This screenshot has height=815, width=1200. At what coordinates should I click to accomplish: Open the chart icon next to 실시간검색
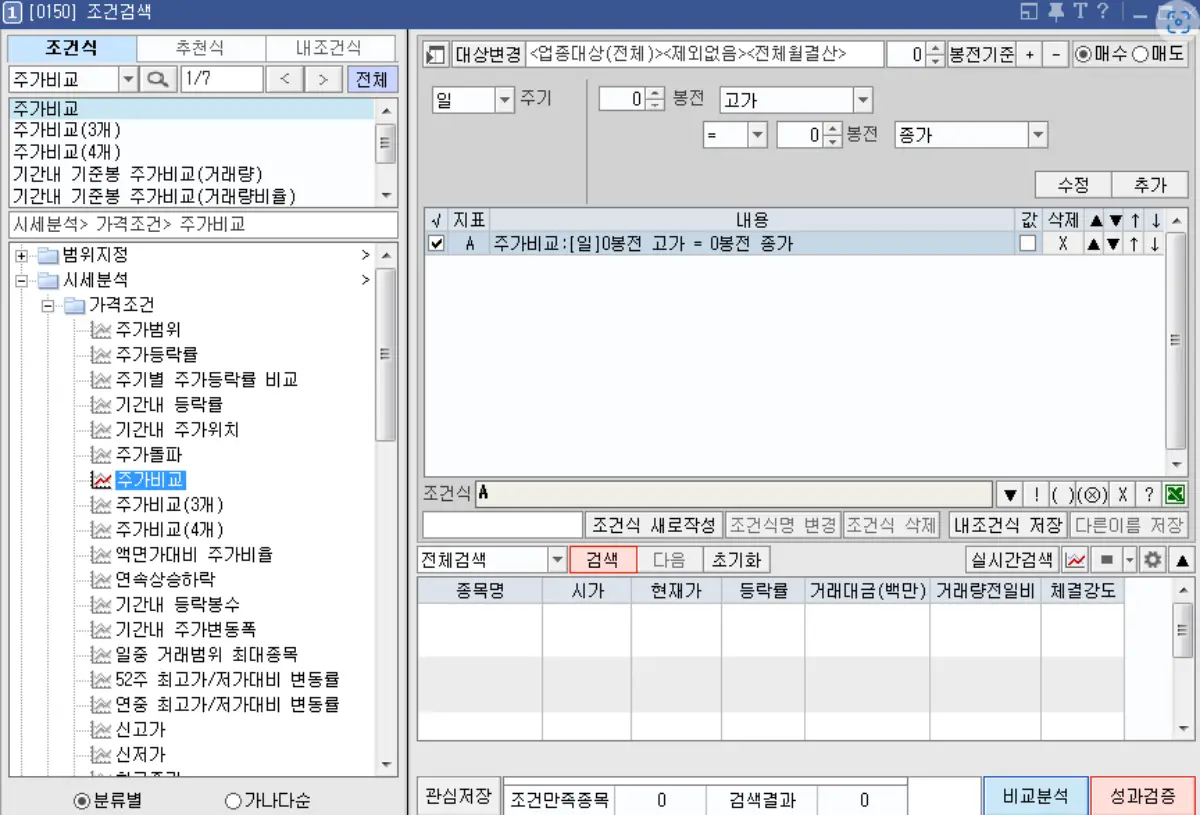[x=1075, y=560]
